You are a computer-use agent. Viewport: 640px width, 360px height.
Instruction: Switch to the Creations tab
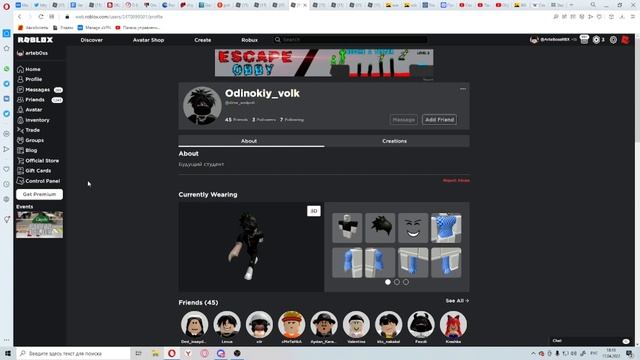coord(397,141)
